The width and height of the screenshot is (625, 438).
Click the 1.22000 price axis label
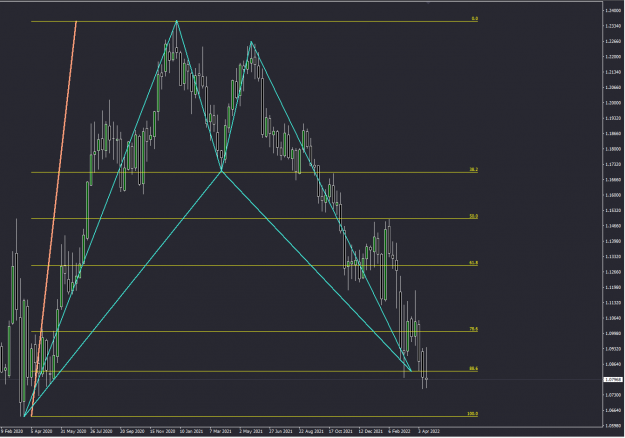(613, 57)
